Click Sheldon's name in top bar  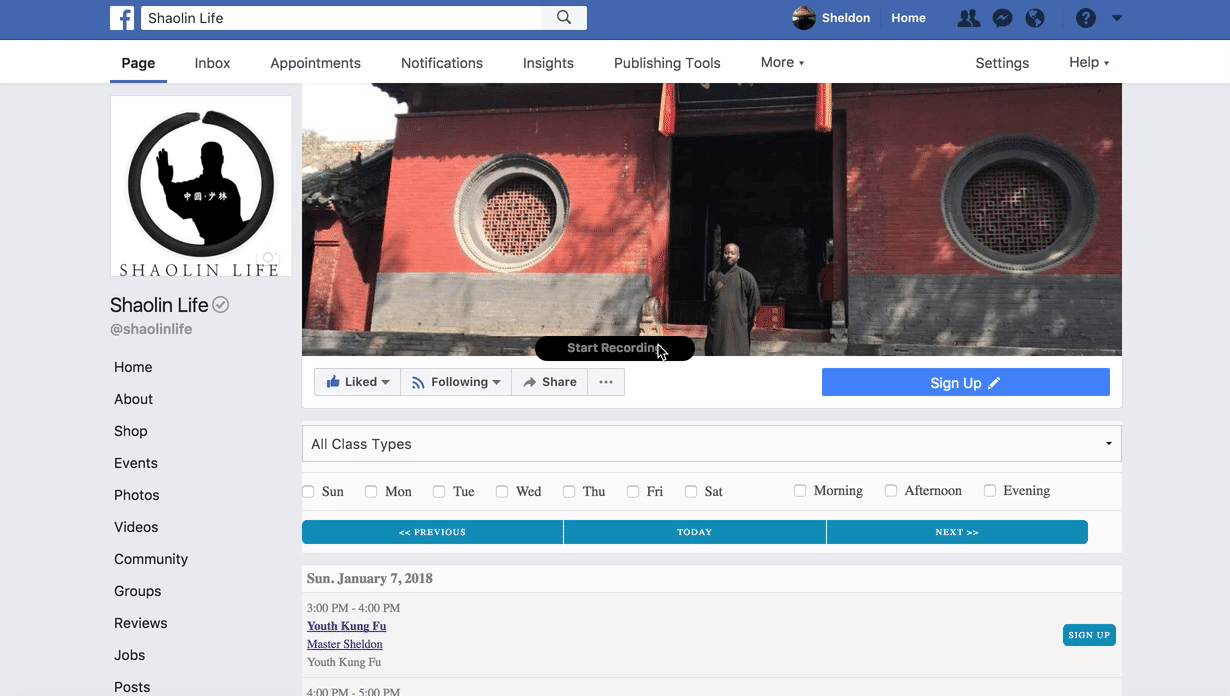click(846, 18)
